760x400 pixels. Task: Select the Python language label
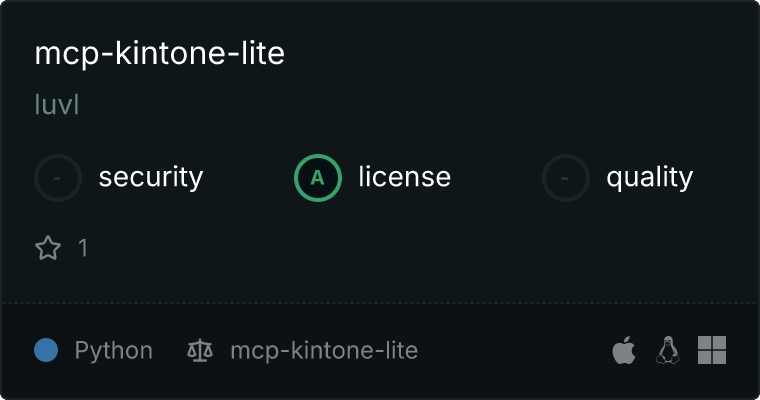(113, 350)
